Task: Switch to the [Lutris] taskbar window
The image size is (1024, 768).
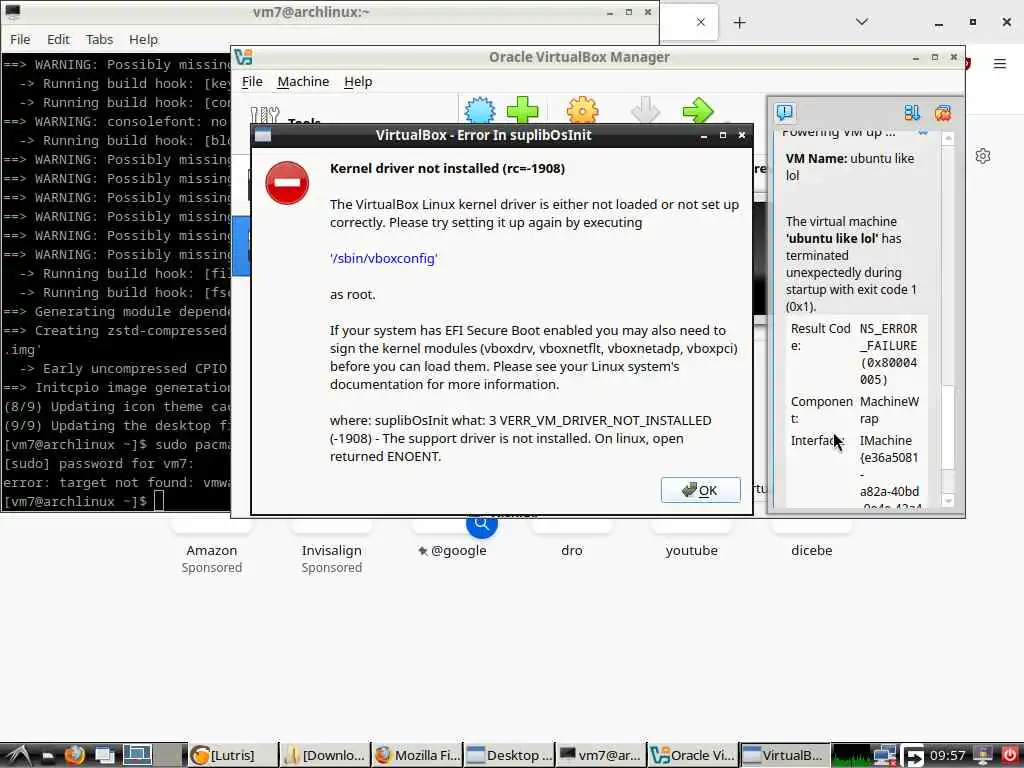Action: (233, 756)
